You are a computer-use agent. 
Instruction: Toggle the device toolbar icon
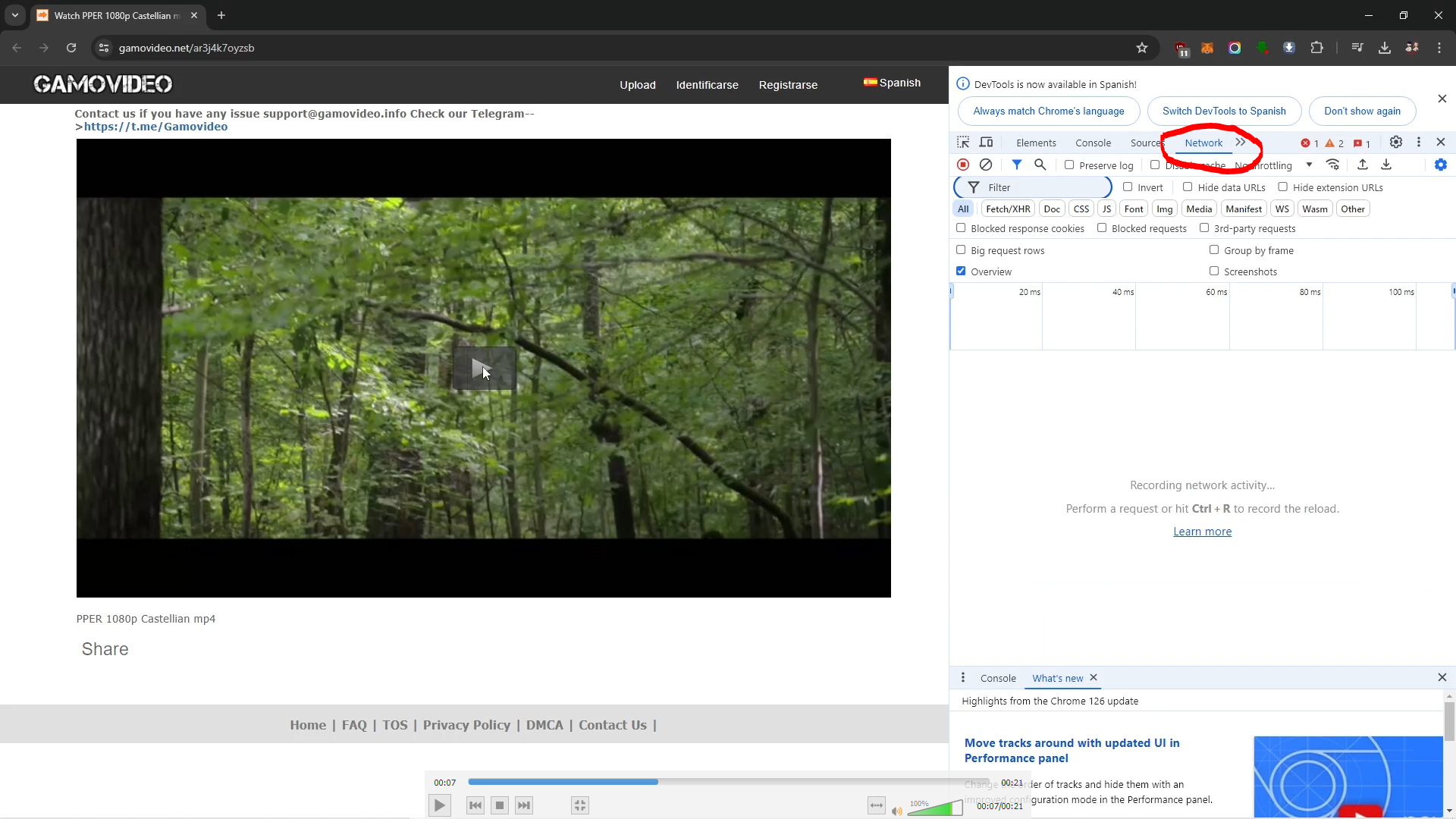pos(986,143)
